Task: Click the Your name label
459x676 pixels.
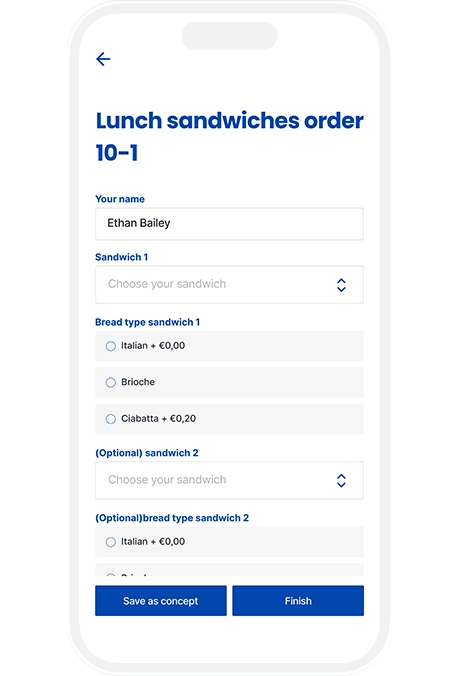Action: [x=120, y=199]
